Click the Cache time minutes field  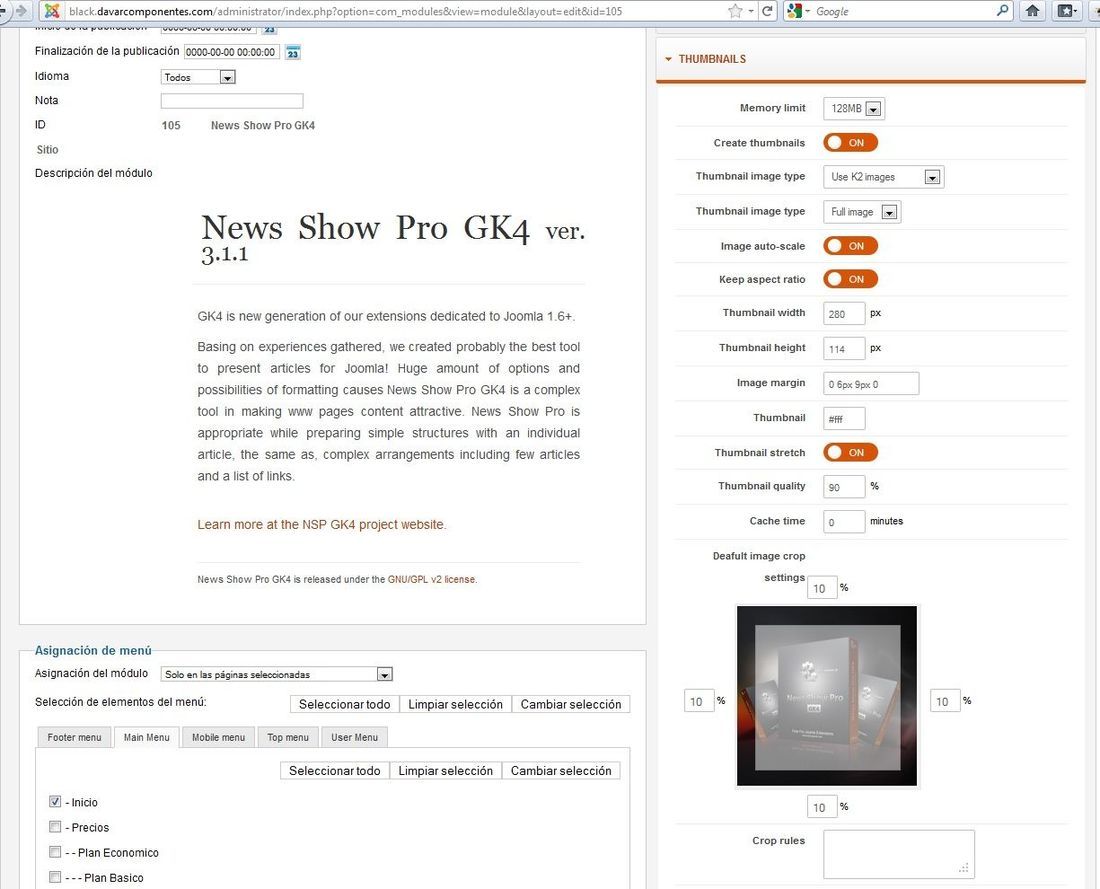tap(844, 522)
